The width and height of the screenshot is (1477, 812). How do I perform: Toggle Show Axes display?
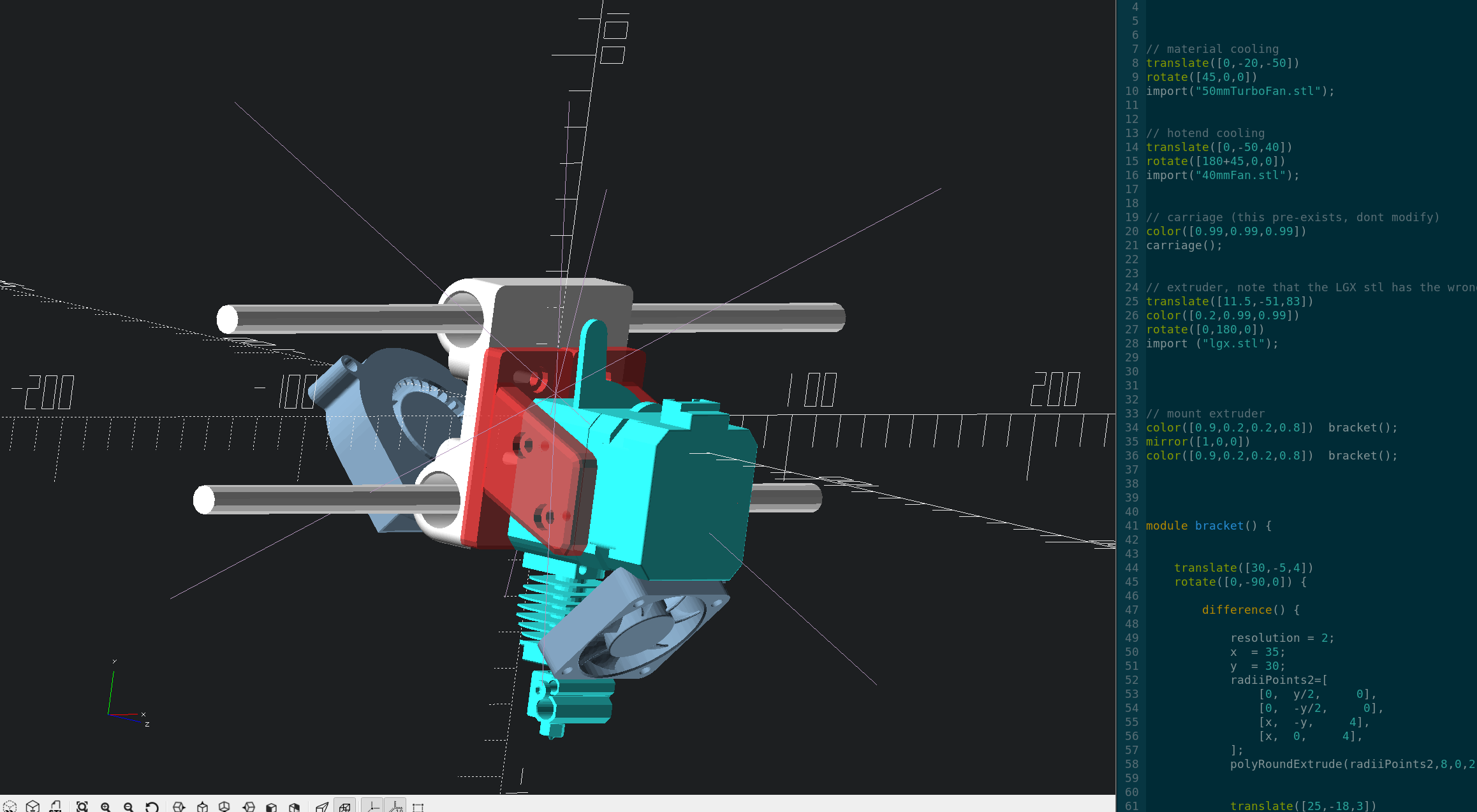[373, 806]
